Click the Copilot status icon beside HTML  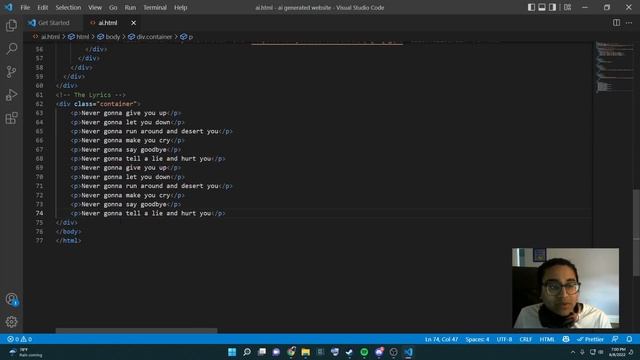(x=566, y=339)
